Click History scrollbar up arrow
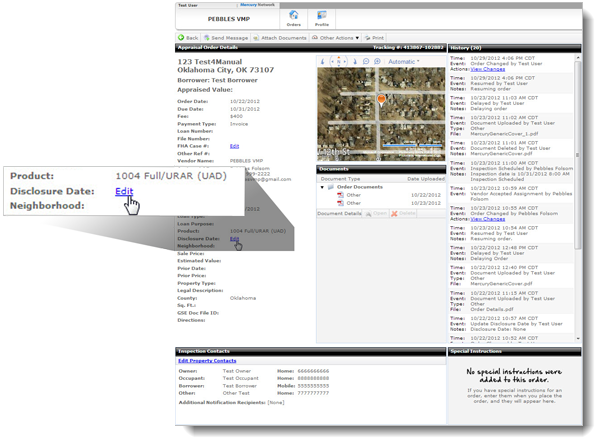 point(578,57)
